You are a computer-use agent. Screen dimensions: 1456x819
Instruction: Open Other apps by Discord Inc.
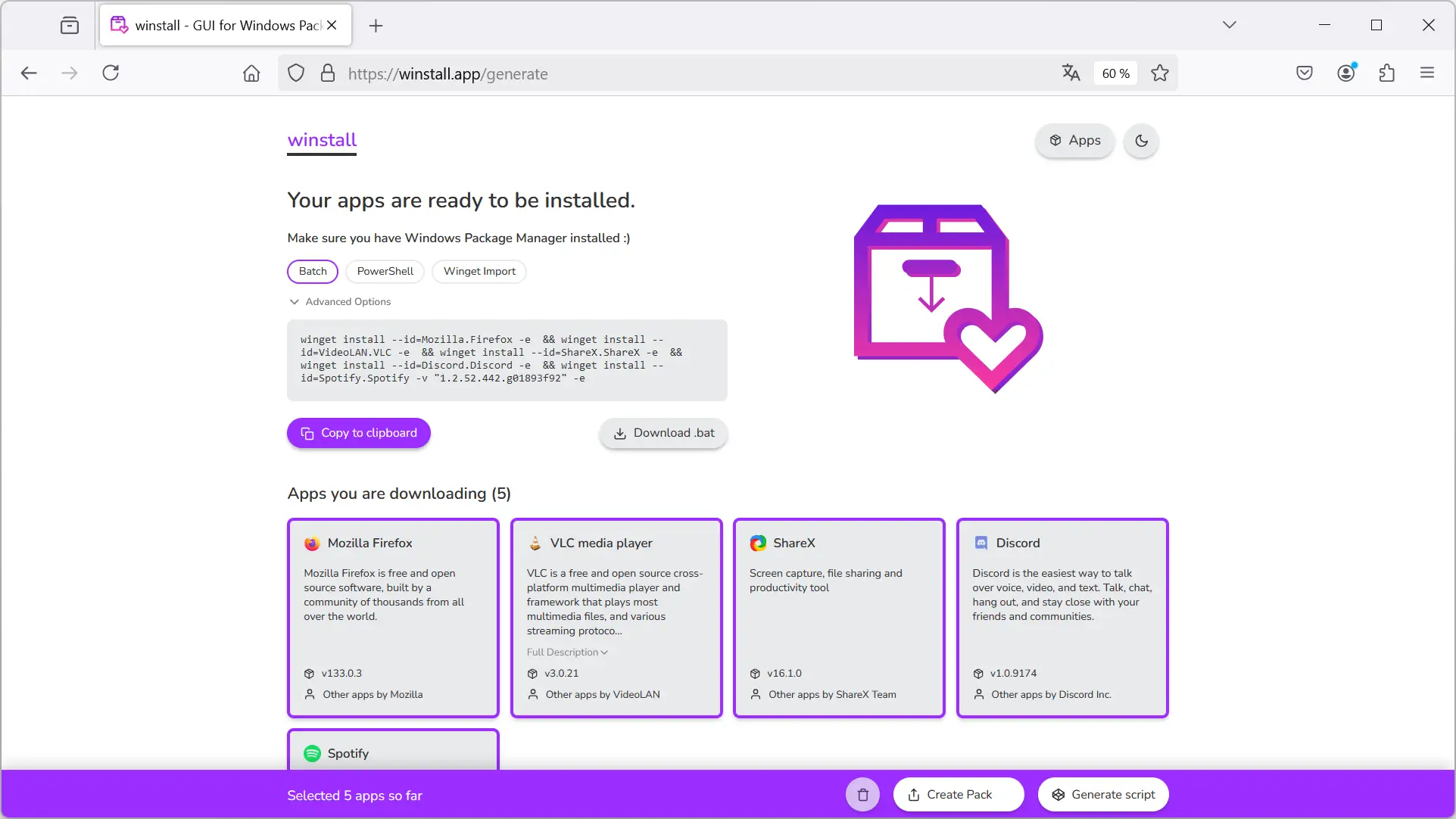1051,694
